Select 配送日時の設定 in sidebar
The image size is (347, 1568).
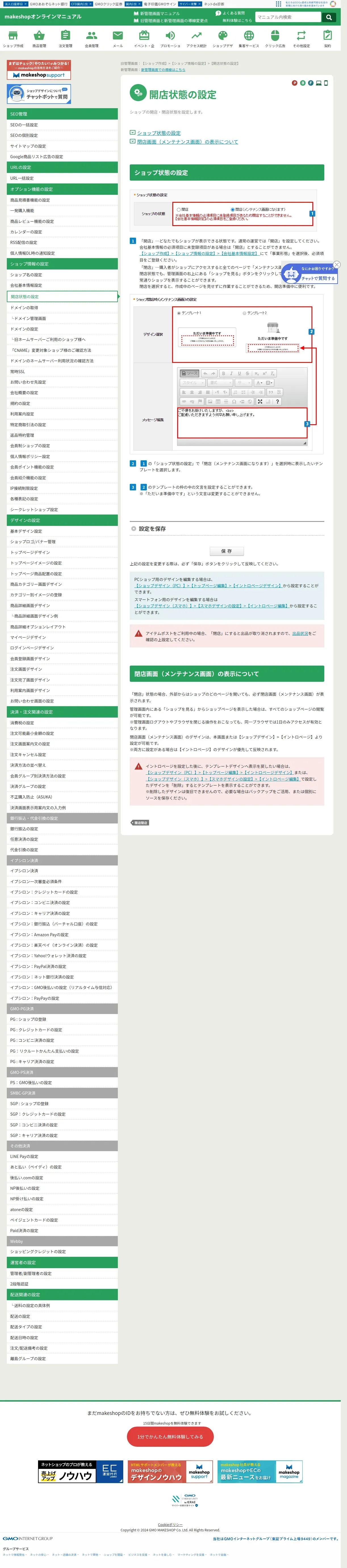pos(62,1337)
